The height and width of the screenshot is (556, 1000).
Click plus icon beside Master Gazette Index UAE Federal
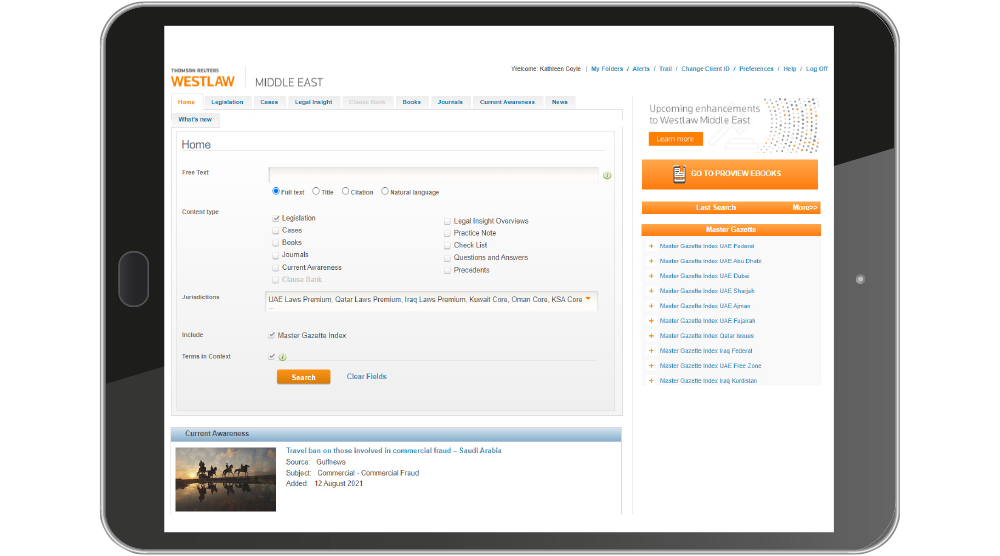(651, 246)
